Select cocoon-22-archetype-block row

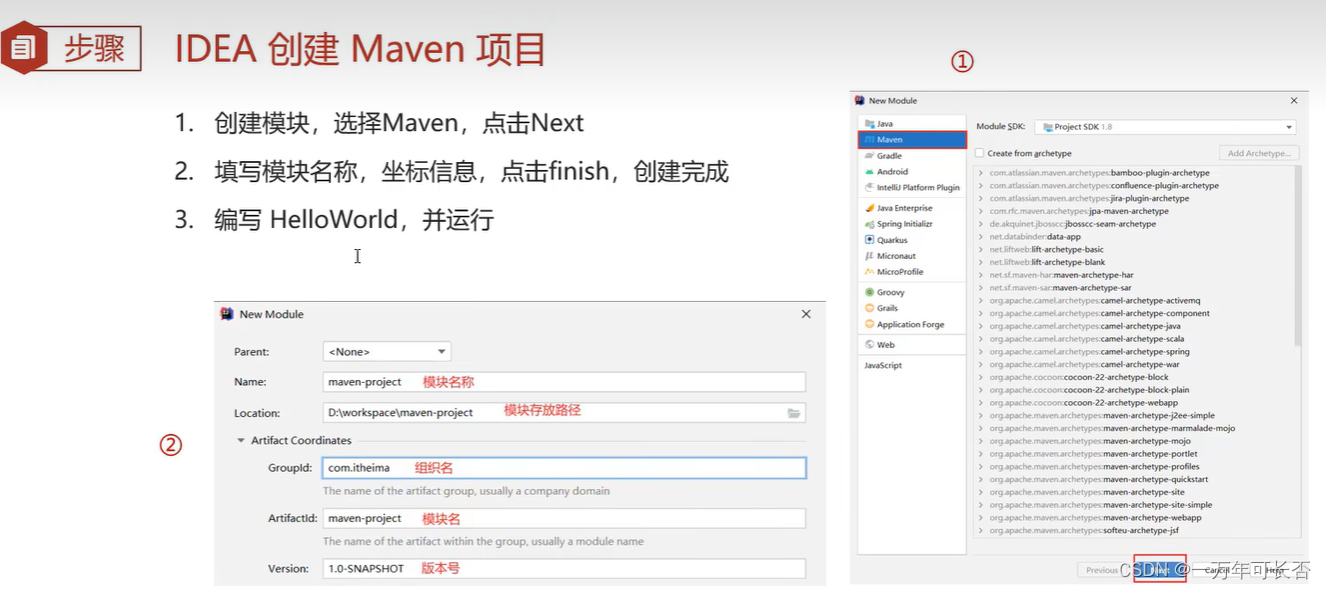click(1134, 377)
